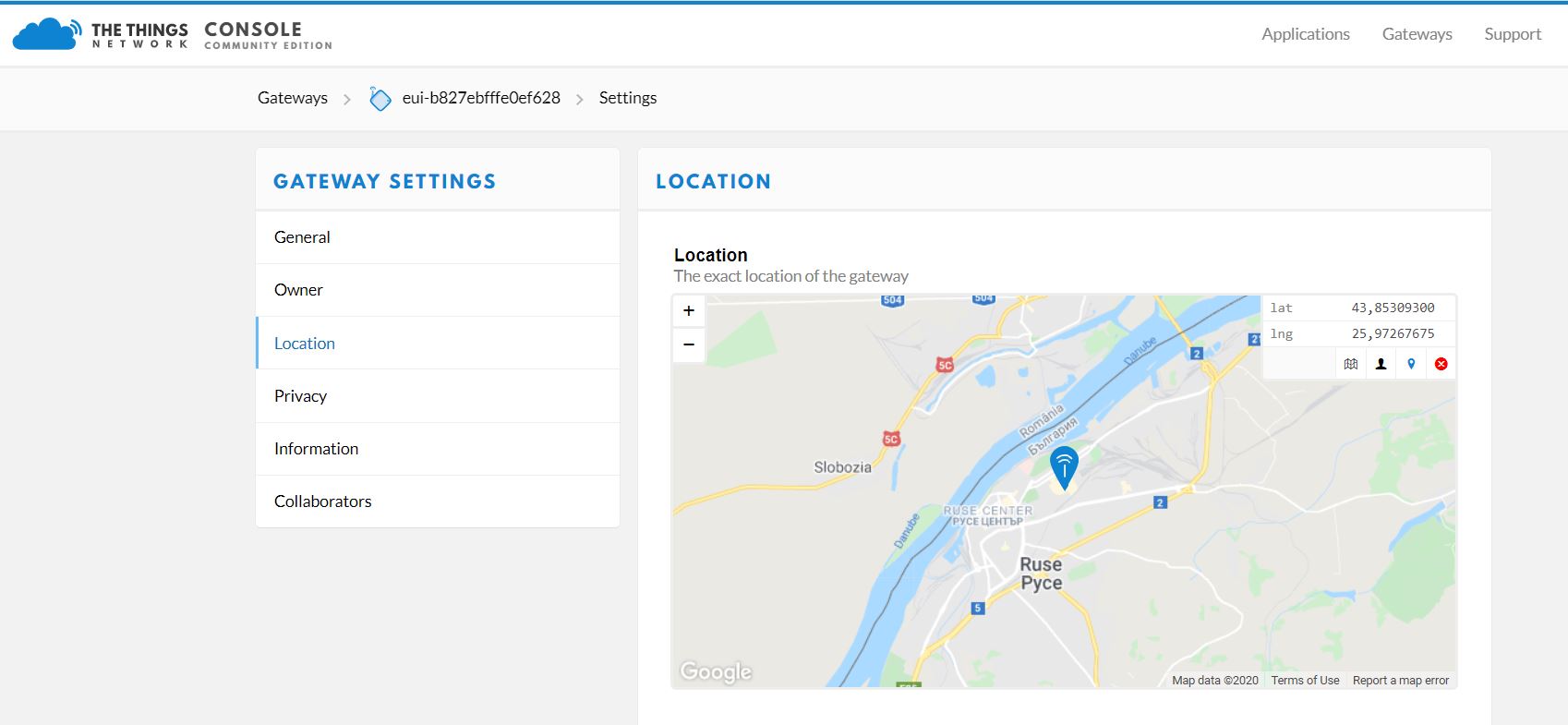
Task: Open Applications in the top navigation
Action: point(1305,34)
